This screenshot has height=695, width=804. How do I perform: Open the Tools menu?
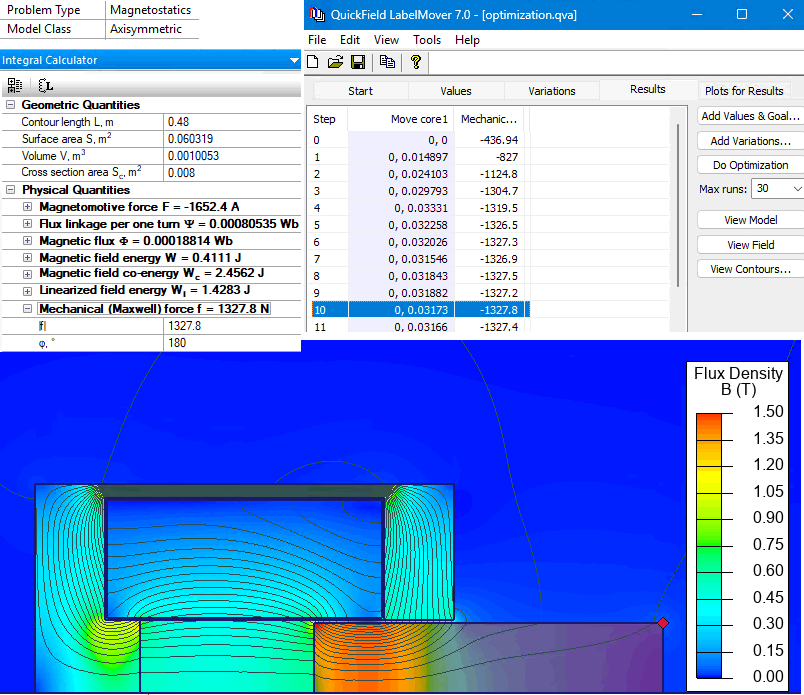(427, 40)
